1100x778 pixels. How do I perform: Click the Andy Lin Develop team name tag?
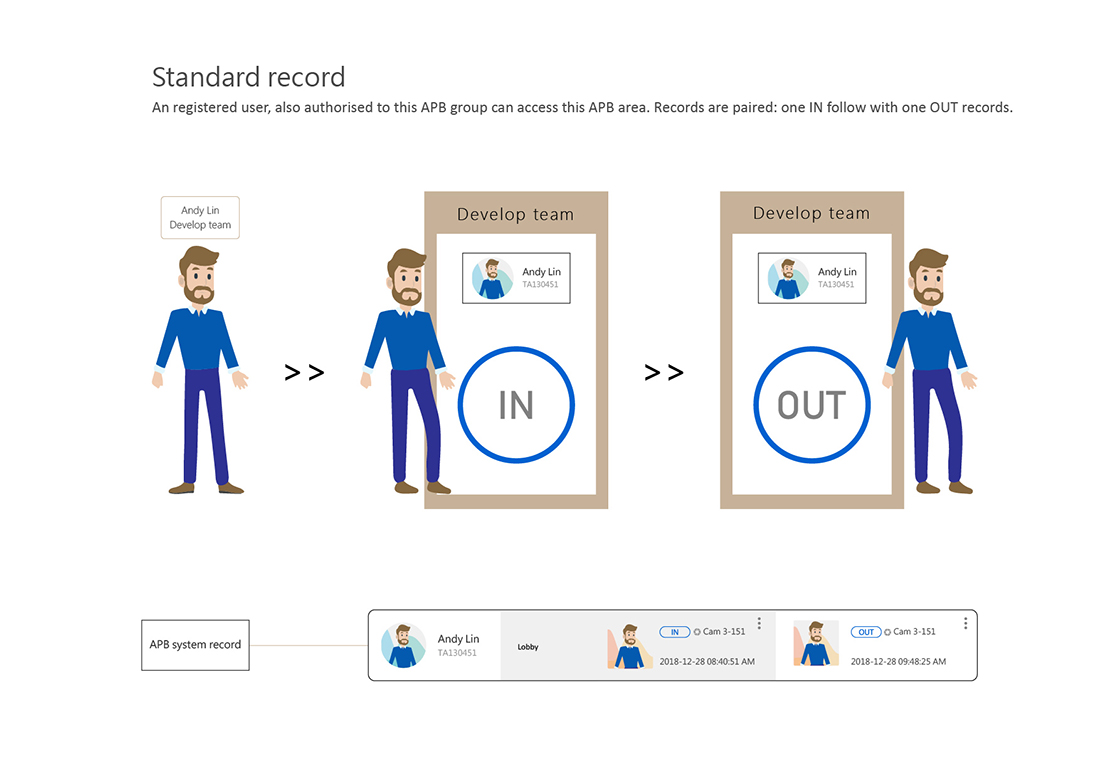[x=200, y=218]
